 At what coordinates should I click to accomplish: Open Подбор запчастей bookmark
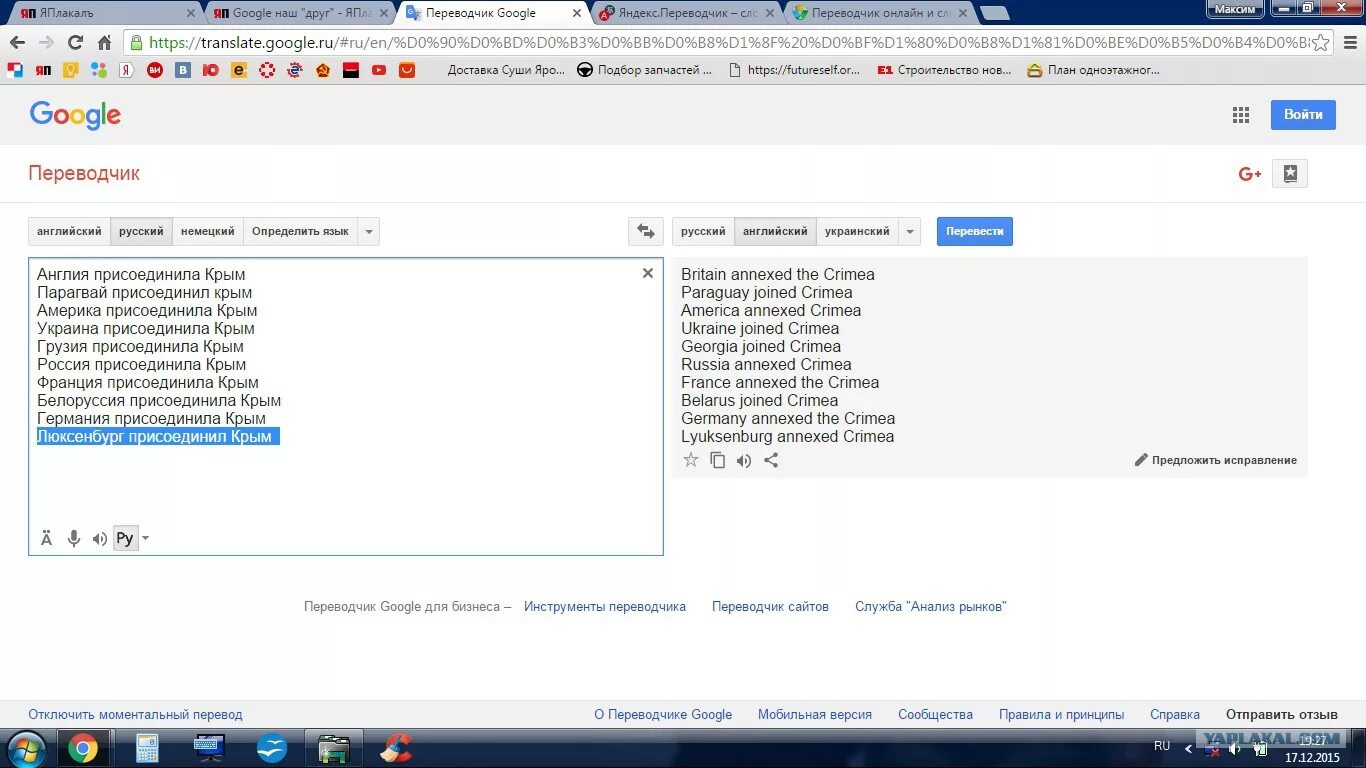pos(645,70)
